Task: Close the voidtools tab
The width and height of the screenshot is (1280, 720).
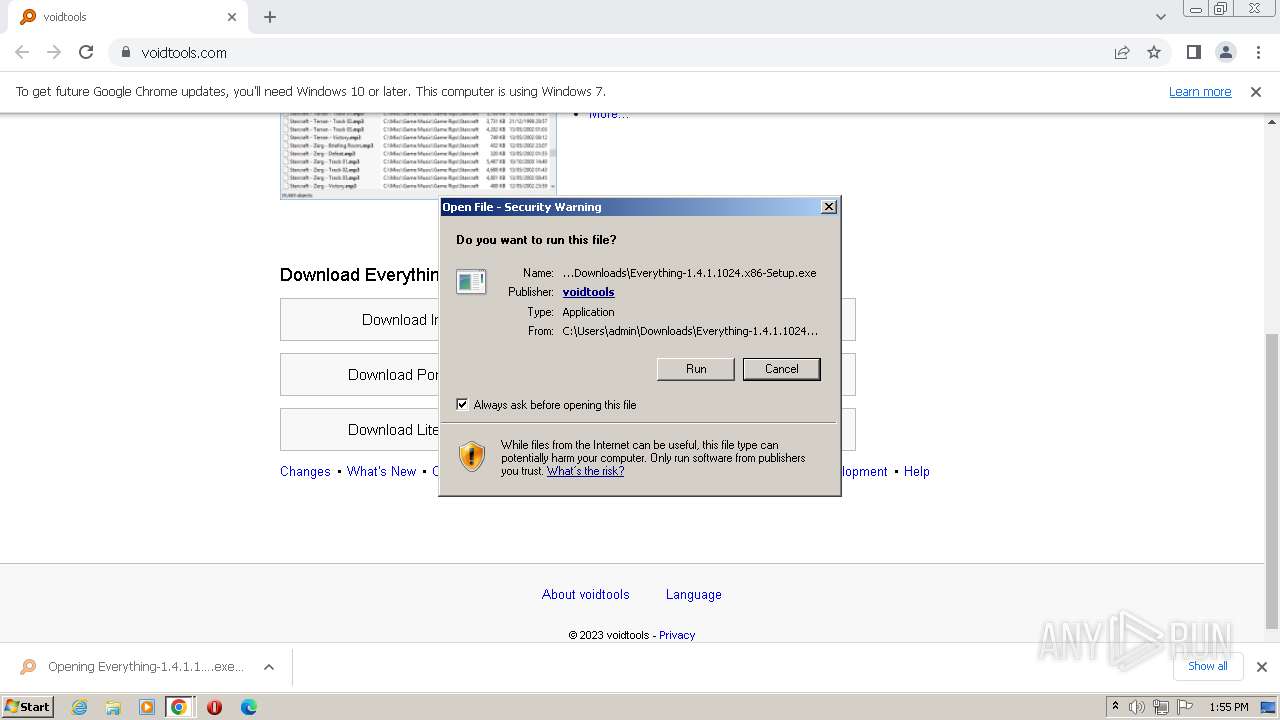Action: [232, 17]
